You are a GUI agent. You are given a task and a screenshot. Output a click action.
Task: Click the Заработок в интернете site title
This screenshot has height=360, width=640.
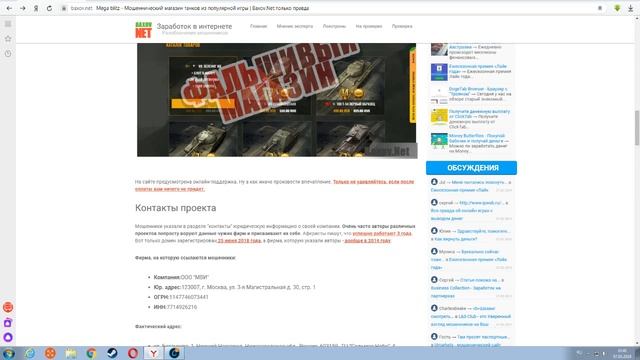[x=194, y=26]
